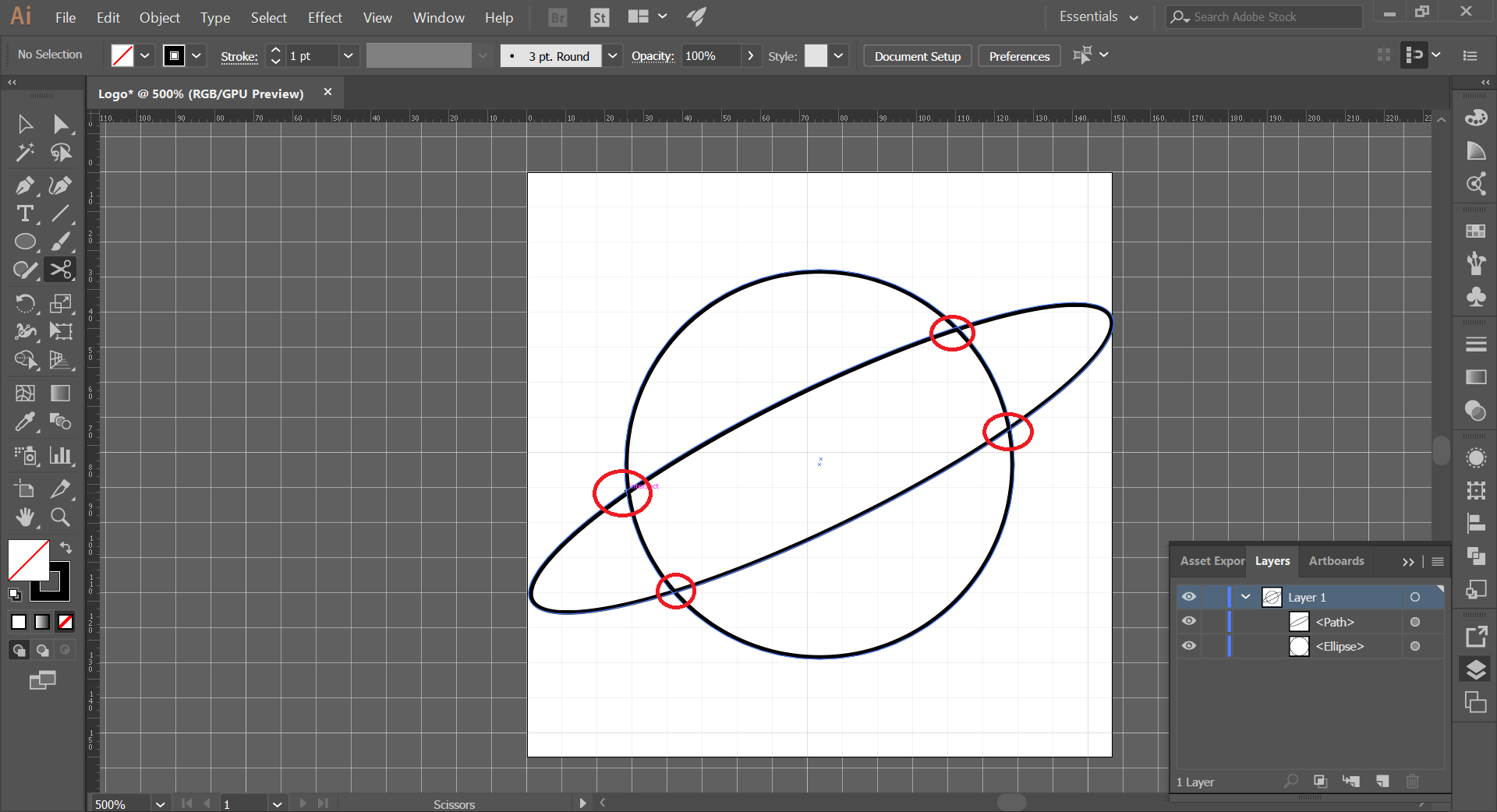This screenshot has width=1497, height=812.
Task: Select the Curvature tool
Action: coord(60,185)
